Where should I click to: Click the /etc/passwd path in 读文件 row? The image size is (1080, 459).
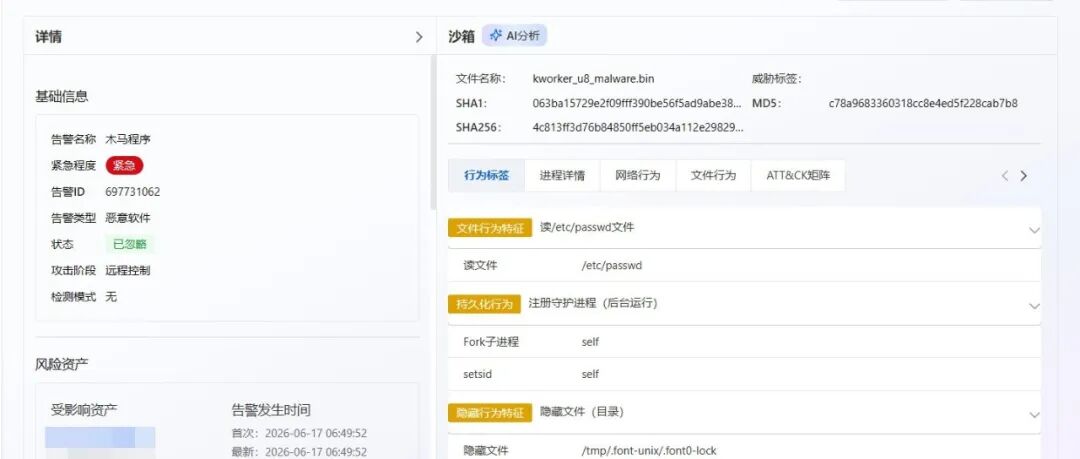pyautogui.click(x=612, y=265)
